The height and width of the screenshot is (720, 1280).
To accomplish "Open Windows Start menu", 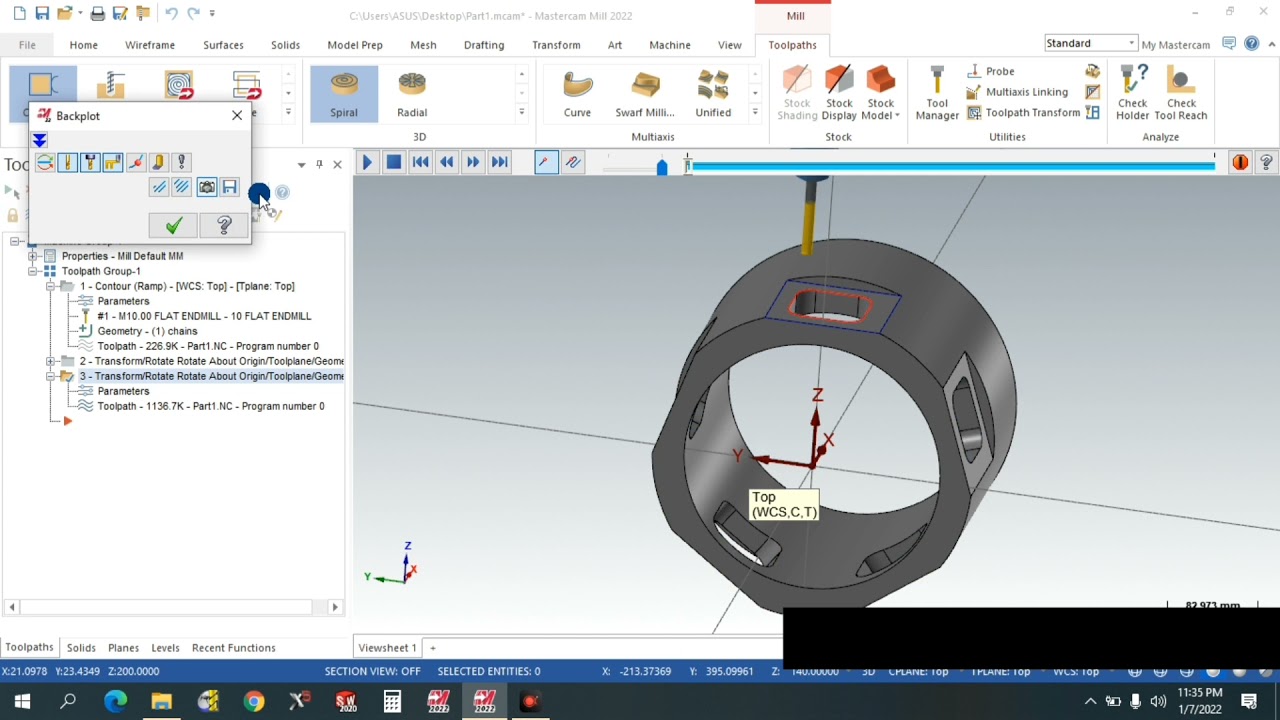I will pyautogui.click(x=22, y=702).
